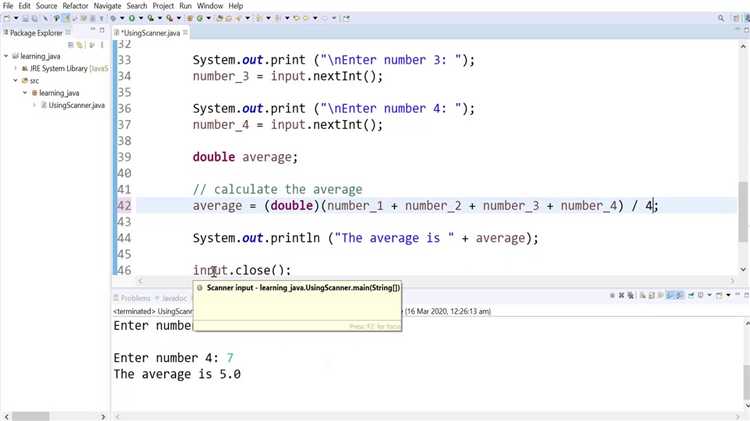Click the New file toolbar icon
The height and width of the screenshot is (421, 750).
coord(7,18)
